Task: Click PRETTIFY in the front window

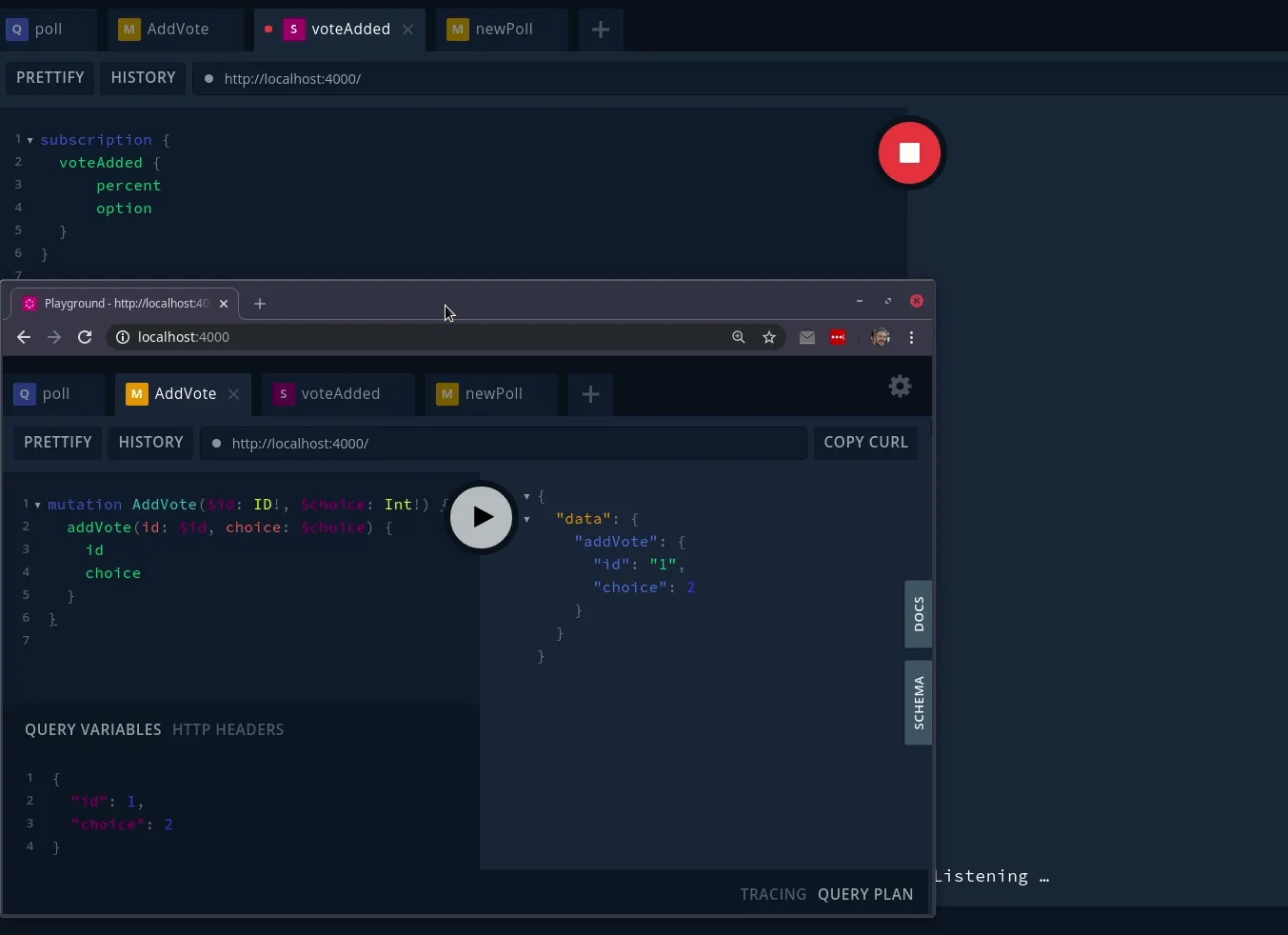Action: (x=58, y=443)
